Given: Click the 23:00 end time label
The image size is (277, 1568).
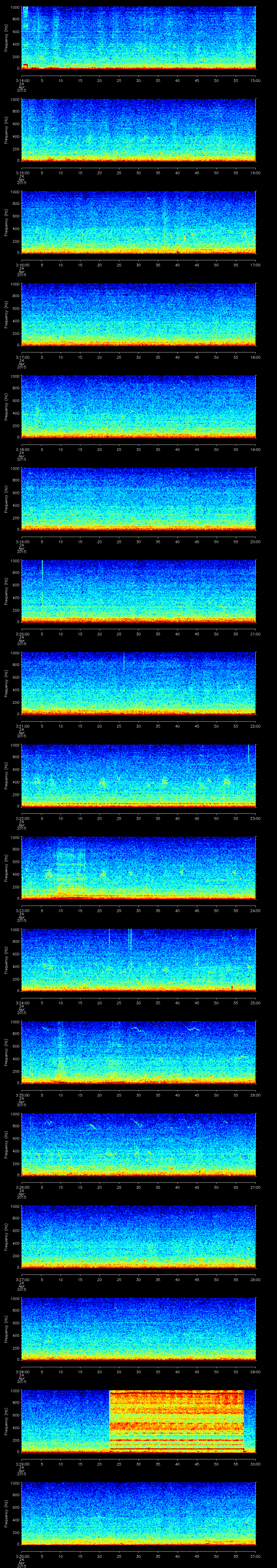Looking at the screenshot, I should 255,819.
